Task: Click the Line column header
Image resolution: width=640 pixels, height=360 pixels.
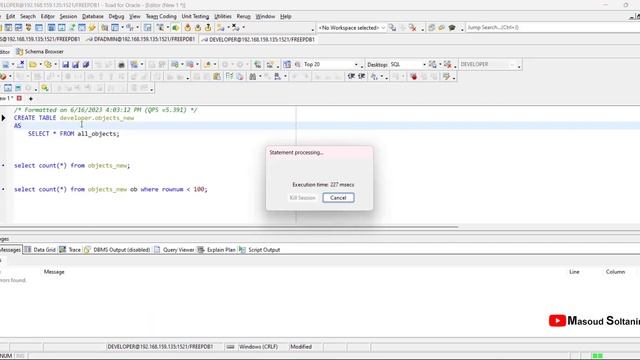Action: pos(574,272)
